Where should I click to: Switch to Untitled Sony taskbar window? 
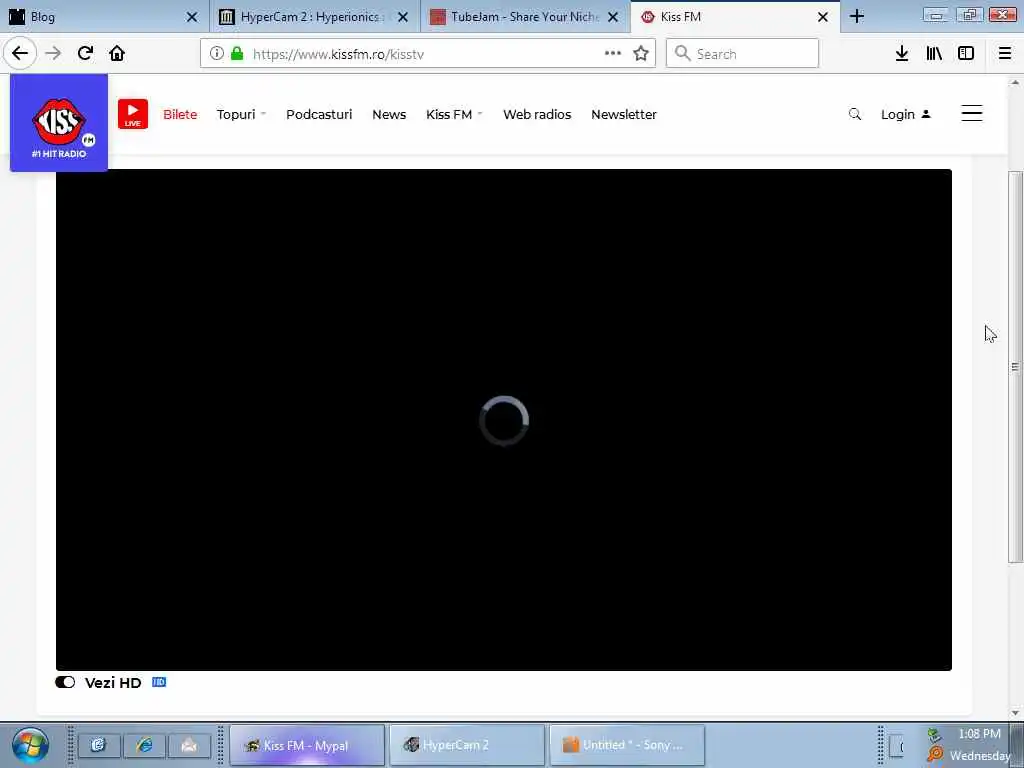tap(627, 745)
